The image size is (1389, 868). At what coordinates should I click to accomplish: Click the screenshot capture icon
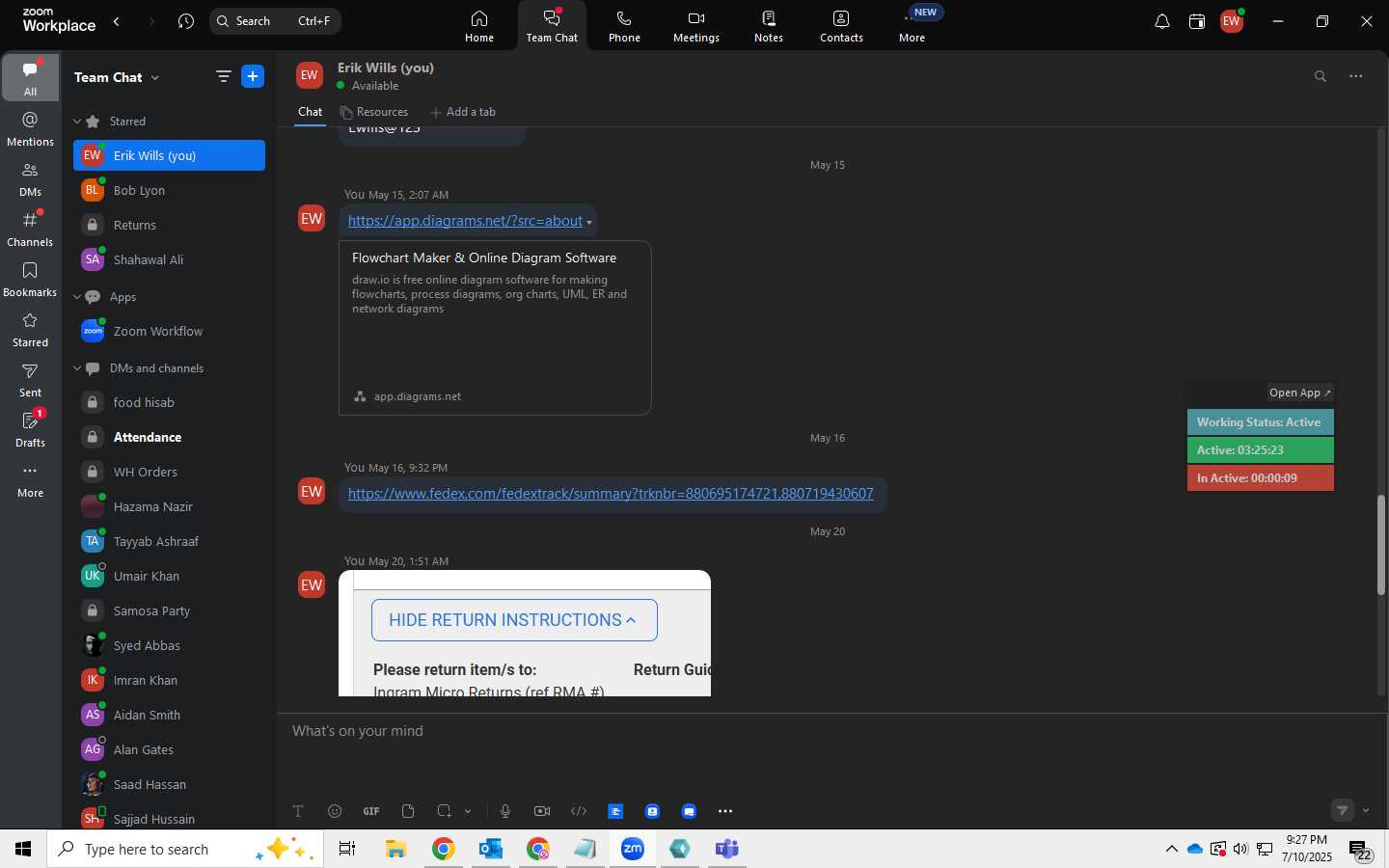444,811
